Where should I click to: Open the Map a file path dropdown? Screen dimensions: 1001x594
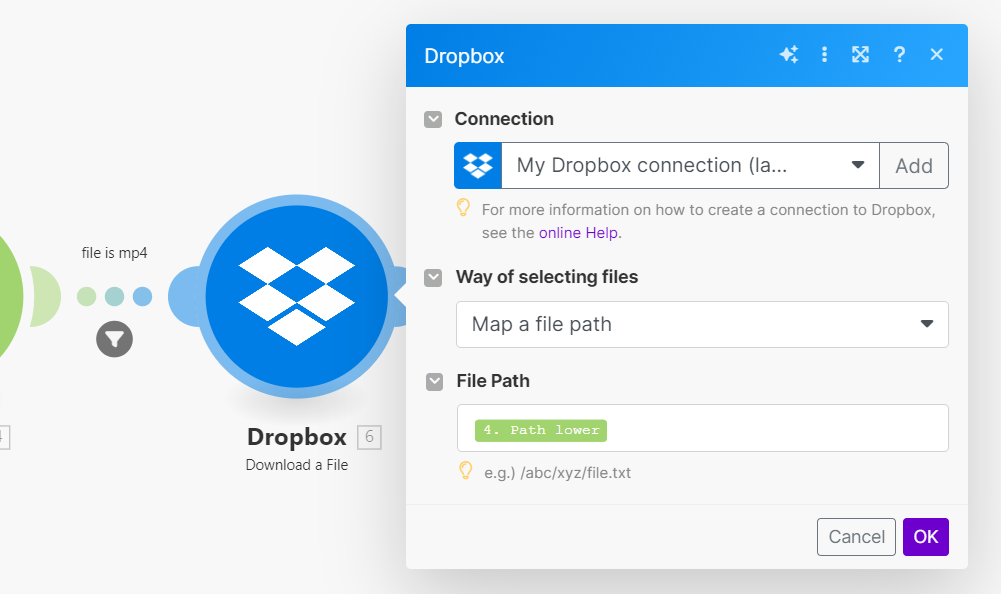coord(702,324)
